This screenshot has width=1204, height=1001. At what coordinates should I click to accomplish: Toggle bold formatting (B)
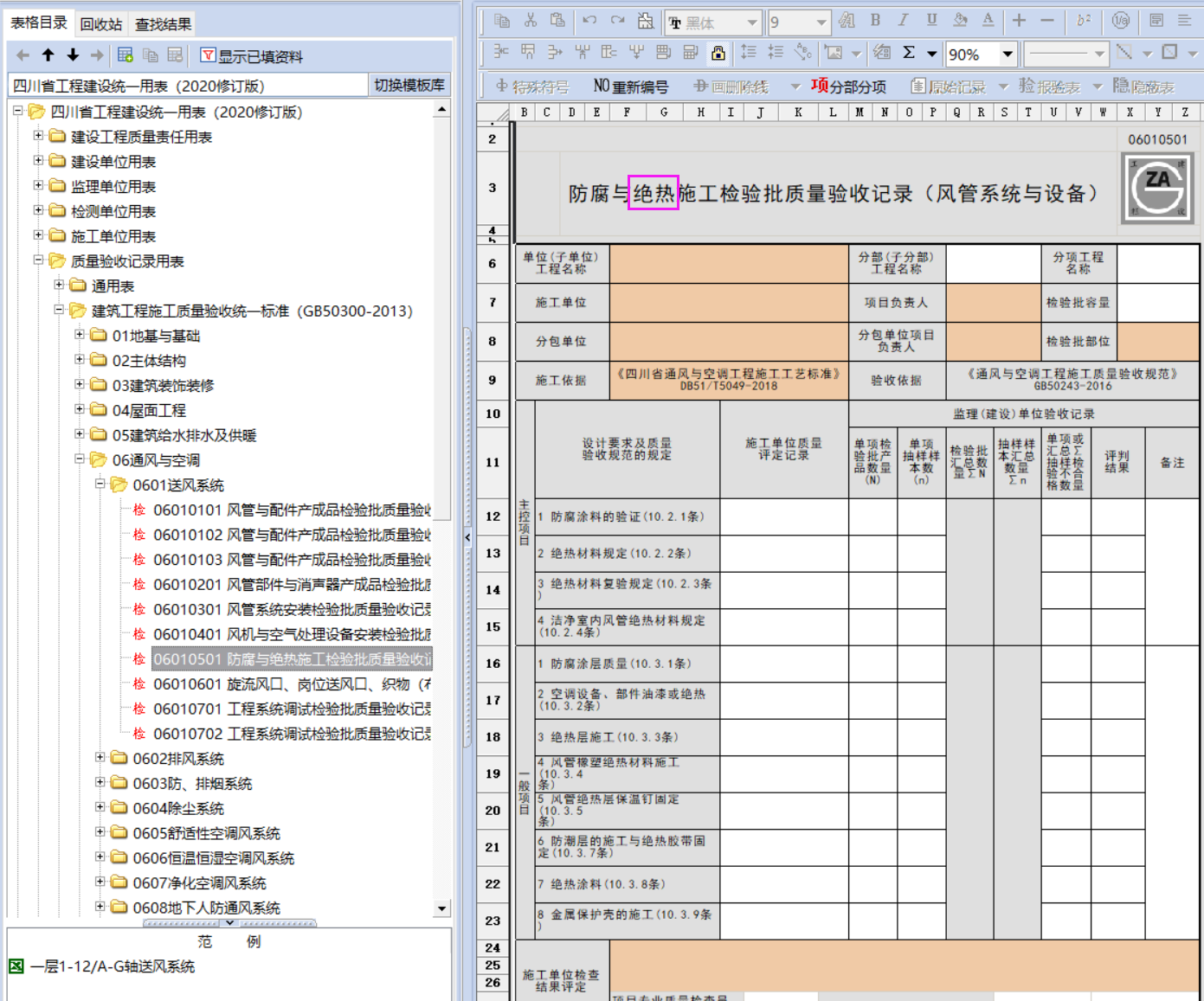click(x=875, y=20)
